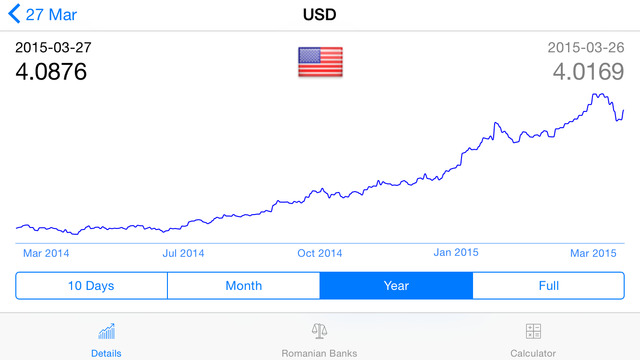Switch the chart to Month range
640x360 pixels.
[244, 286]
